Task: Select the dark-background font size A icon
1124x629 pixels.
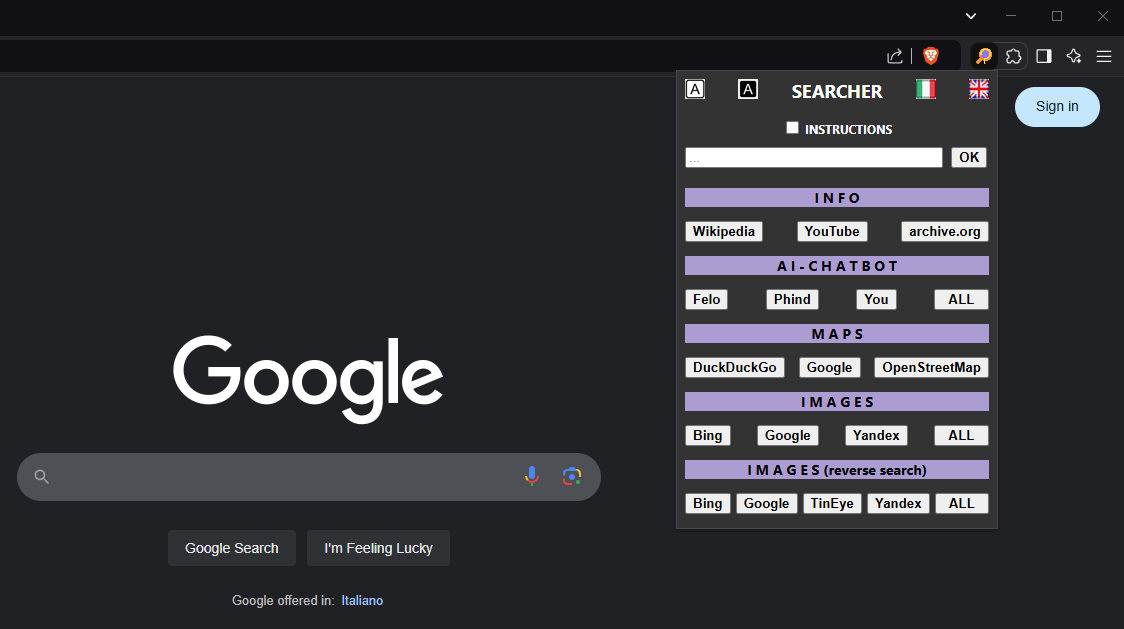Action: tap(748, 89)
